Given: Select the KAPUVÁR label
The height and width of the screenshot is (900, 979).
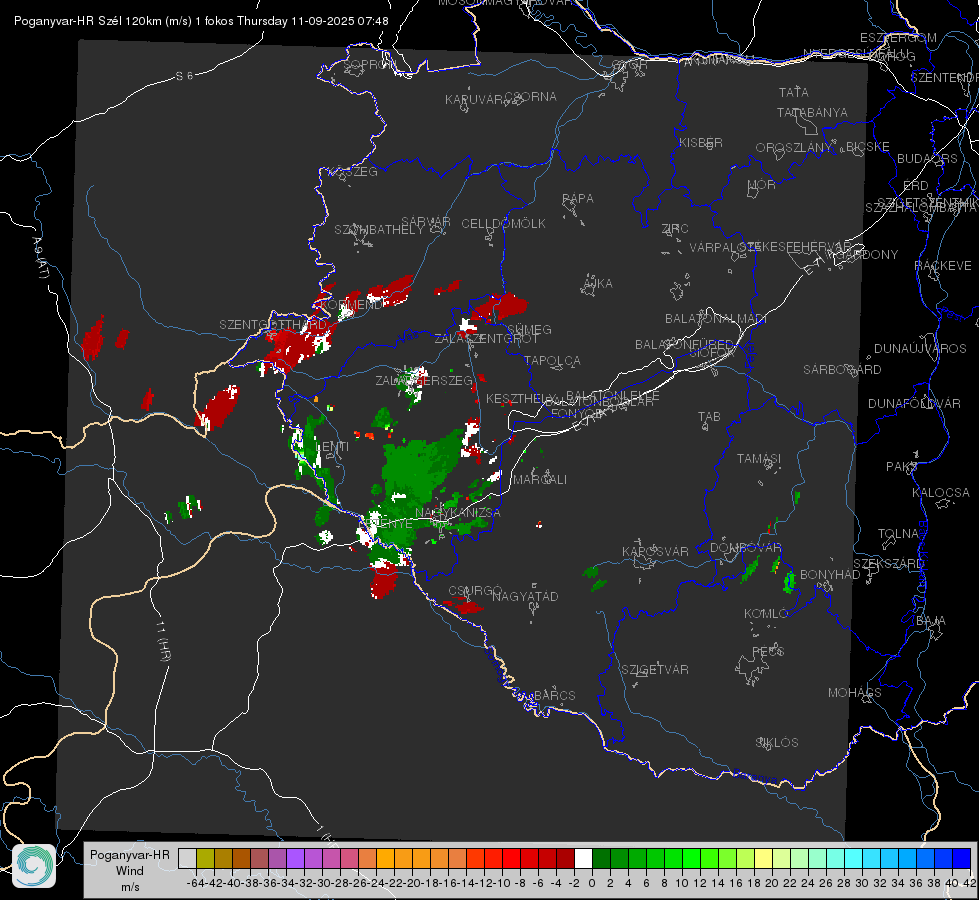Looking at the screenshot, I should click(x=475, y=100).
